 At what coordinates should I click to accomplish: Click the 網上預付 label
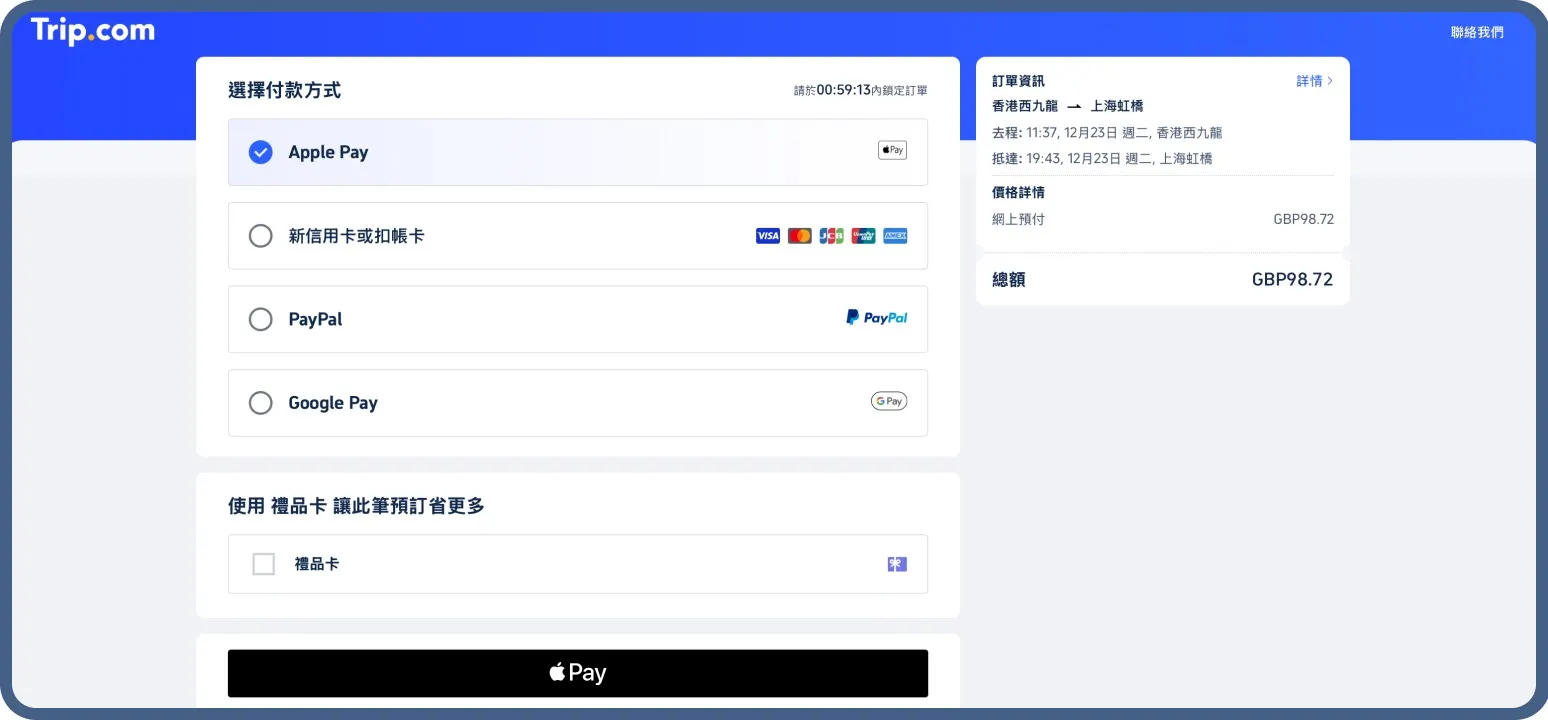[1018, 219]
